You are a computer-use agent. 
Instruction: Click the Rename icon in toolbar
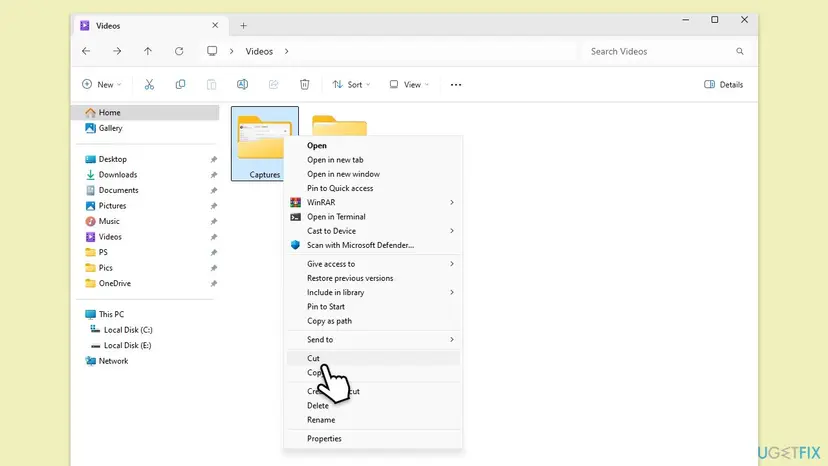point(242,85)
